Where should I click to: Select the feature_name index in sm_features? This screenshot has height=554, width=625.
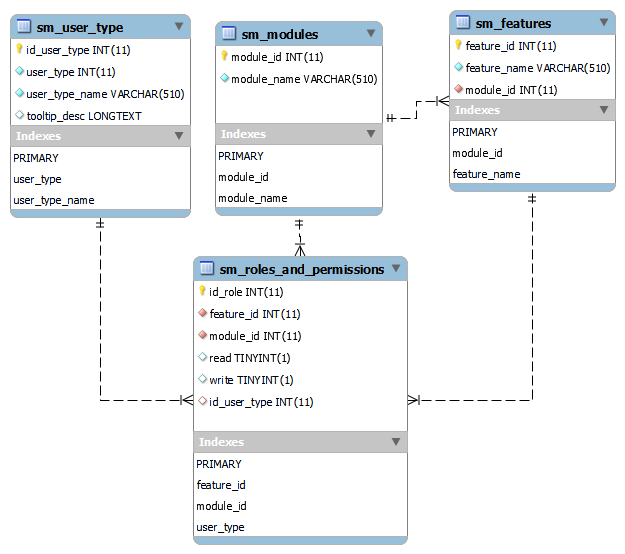pos(486,174)
